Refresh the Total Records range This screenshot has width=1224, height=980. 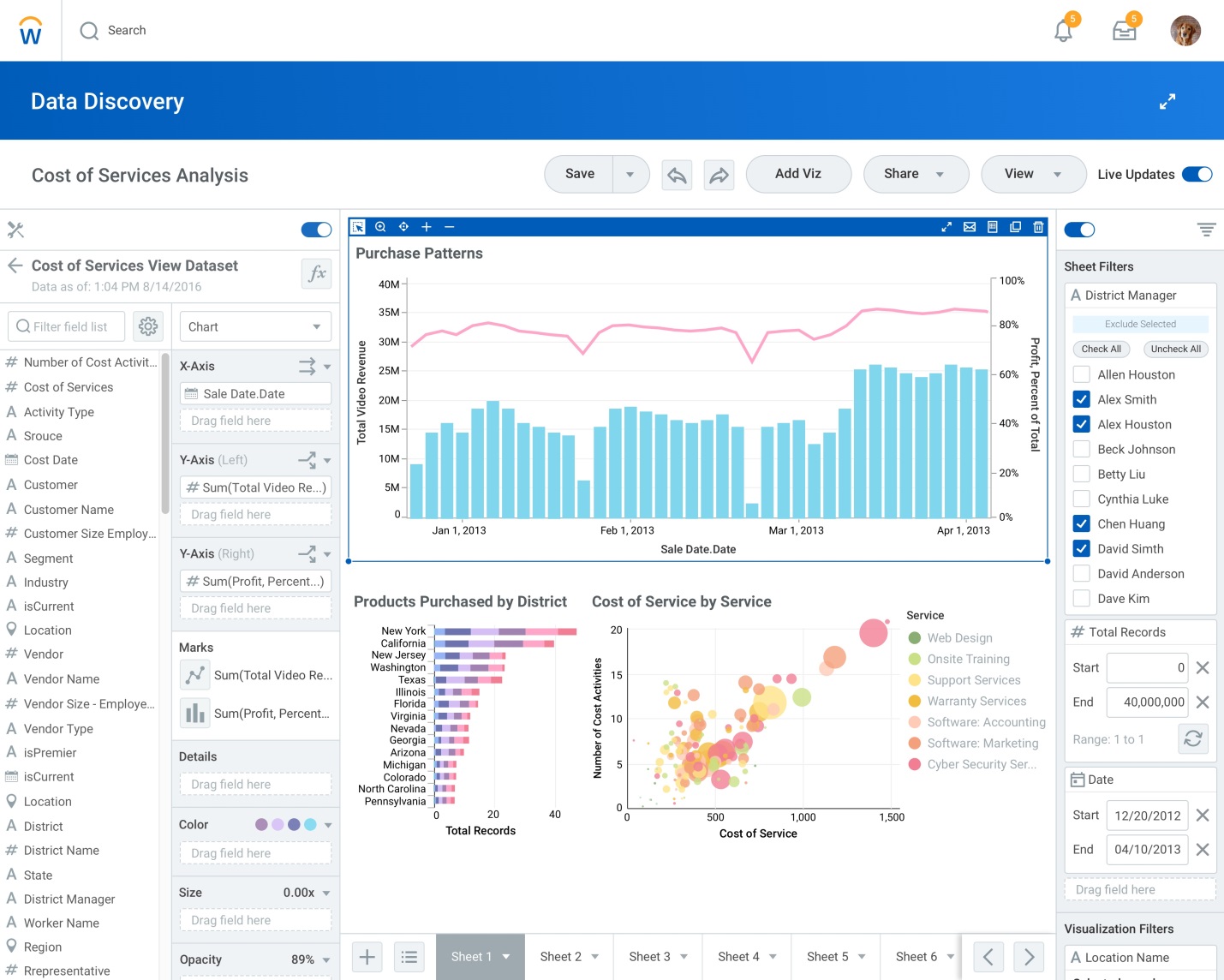click(x=1192, y=738)
